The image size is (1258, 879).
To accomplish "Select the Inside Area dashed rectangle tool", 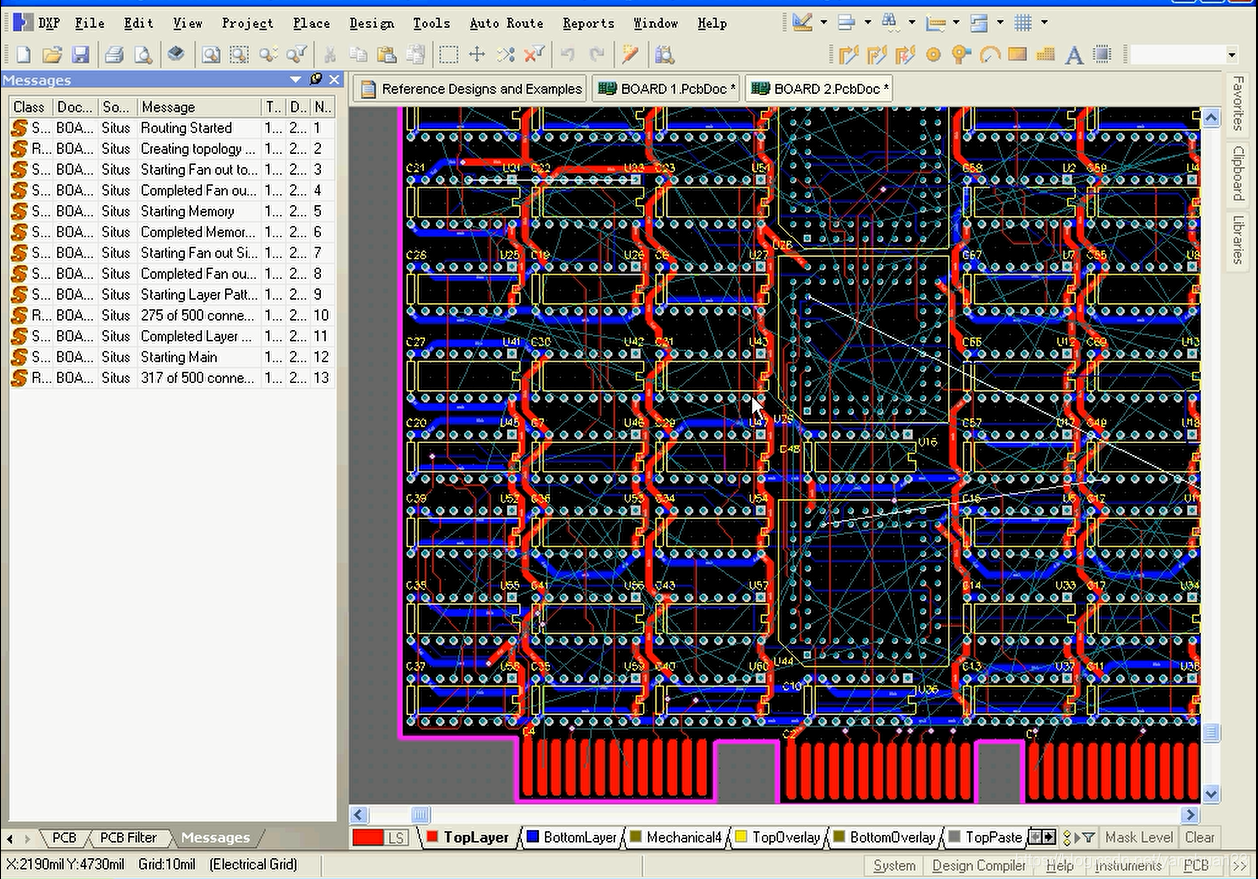I will 449,55.
